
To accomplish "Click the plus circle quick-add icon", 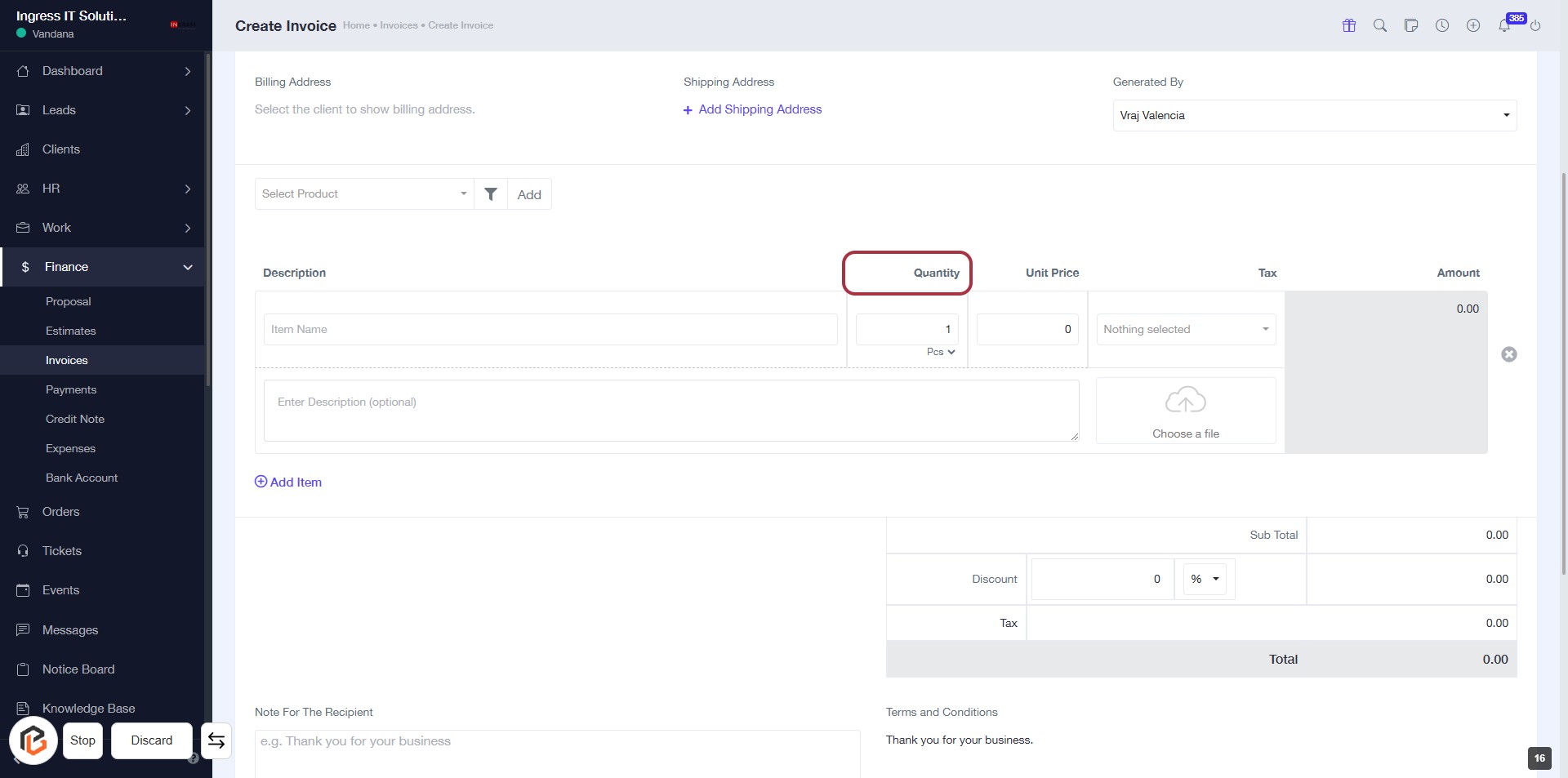I will point(1472,25).
